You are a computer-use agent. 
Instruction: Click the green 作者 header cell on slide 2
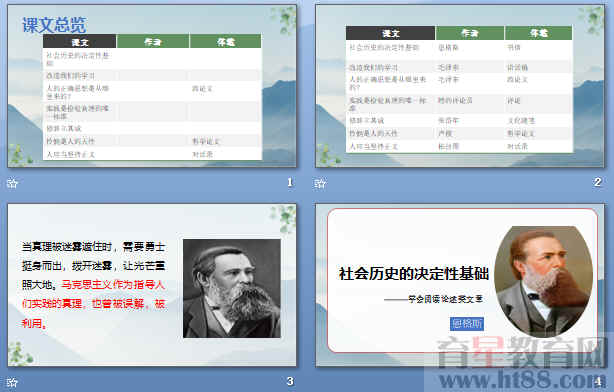470,33
